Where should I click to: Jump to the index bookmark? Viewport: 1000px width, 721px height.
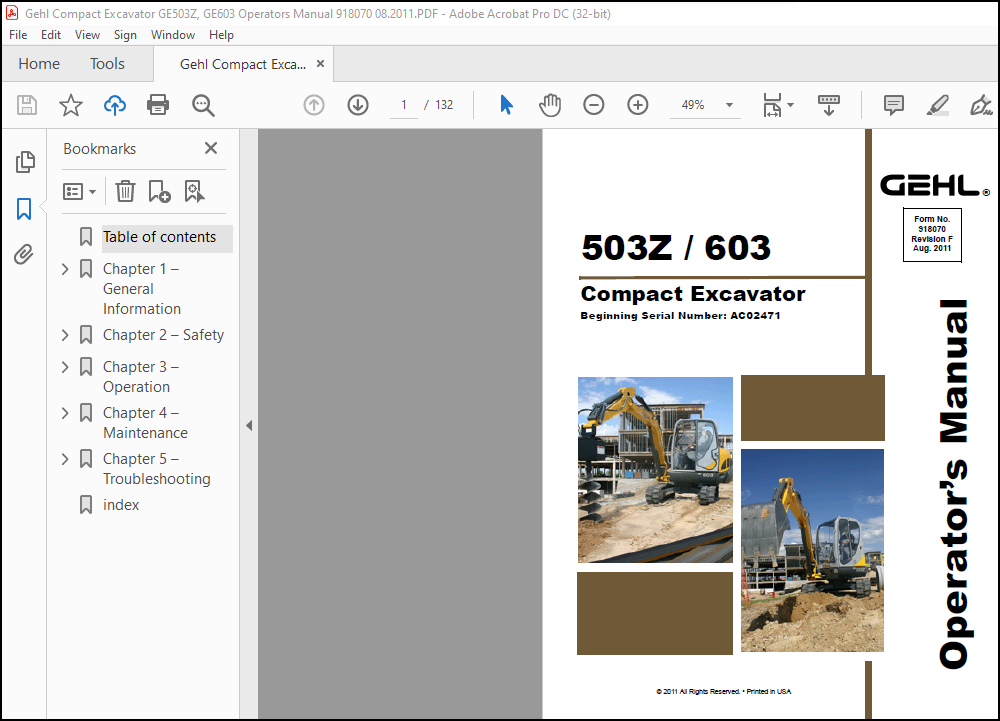coord(121,505)
